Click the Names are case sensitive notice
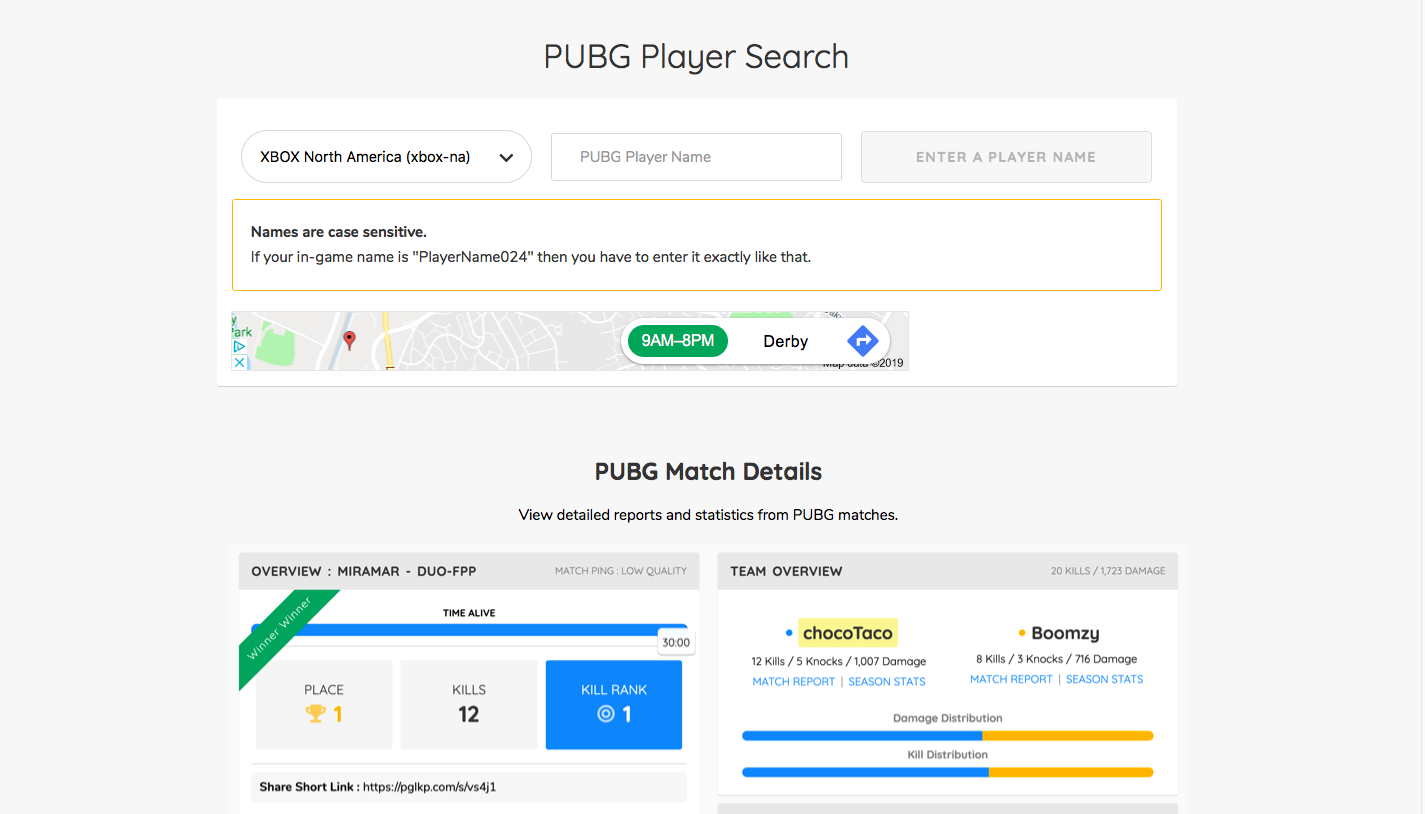The width and height of the screenshot is (1425, 814). point(697,245)
